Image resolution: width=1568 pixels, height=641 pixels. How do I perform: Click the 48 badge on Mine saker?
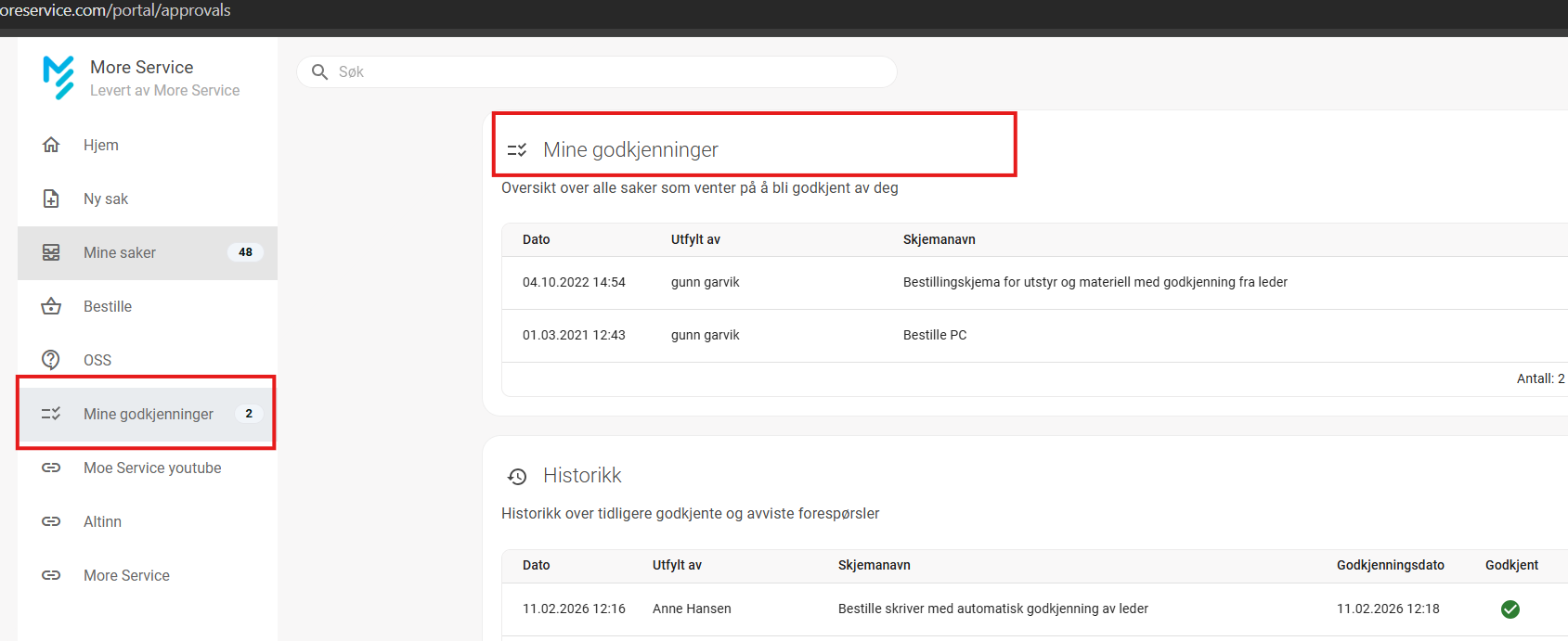(245, 252)
